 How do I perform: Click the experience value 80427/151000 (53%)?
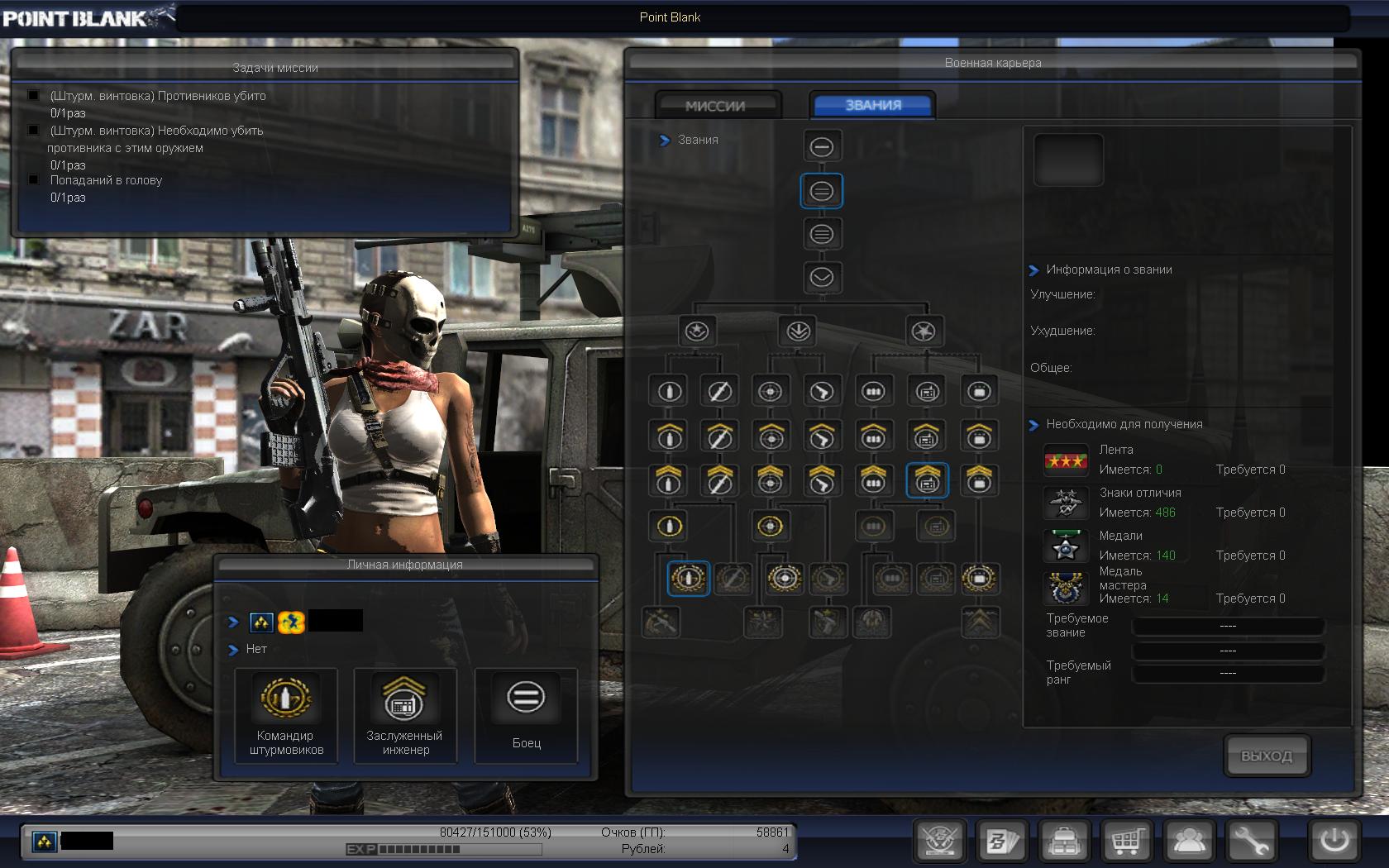(495, 832)
